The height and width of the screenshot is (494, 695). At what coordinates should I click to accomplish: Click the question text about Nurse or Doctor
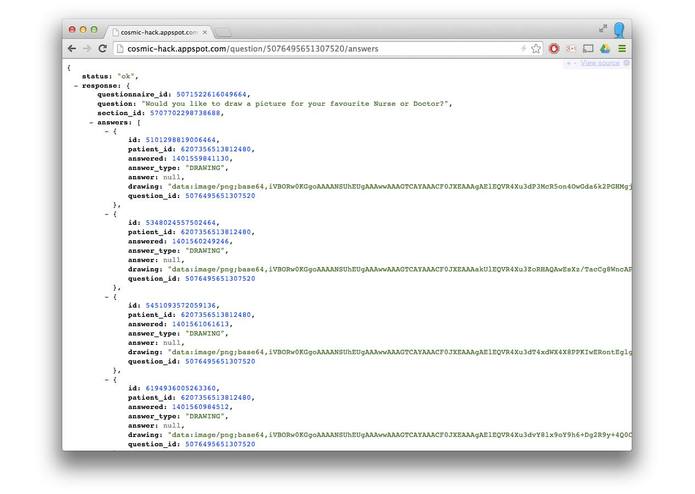coord(295,104)
